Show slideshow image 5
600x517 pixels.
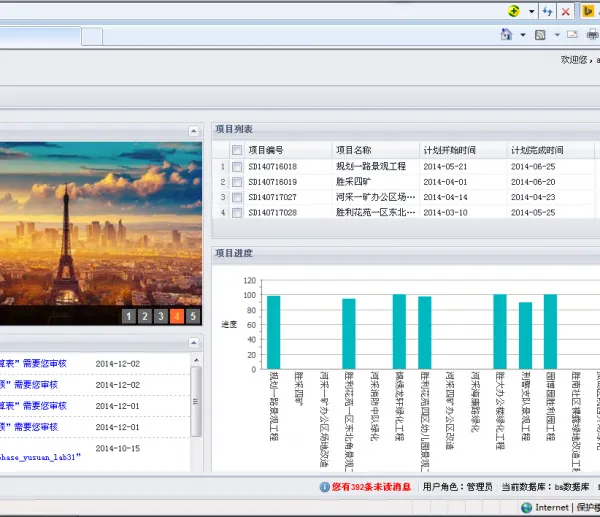coord(193,316)
